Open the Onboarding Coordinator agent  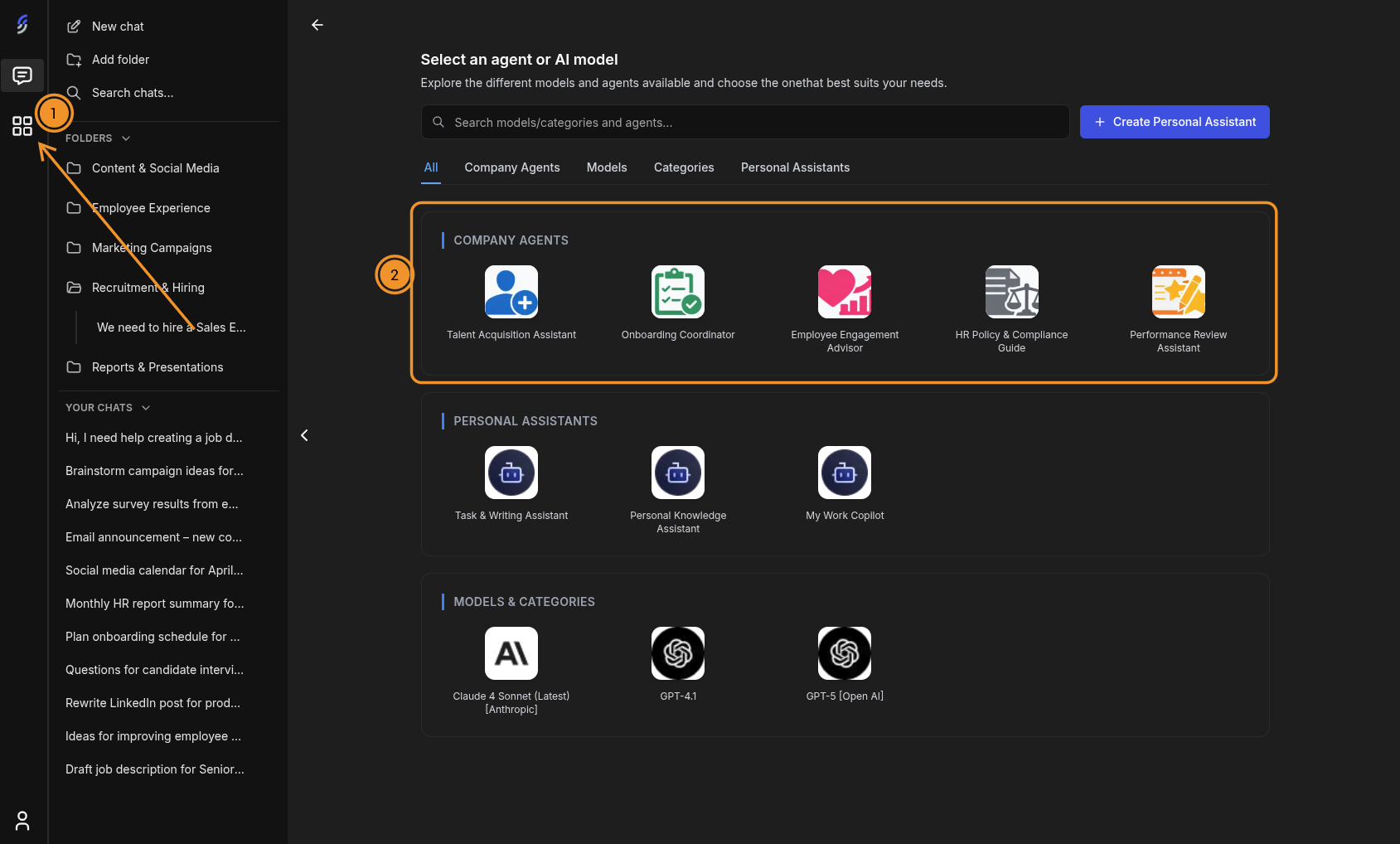point(677,292)
